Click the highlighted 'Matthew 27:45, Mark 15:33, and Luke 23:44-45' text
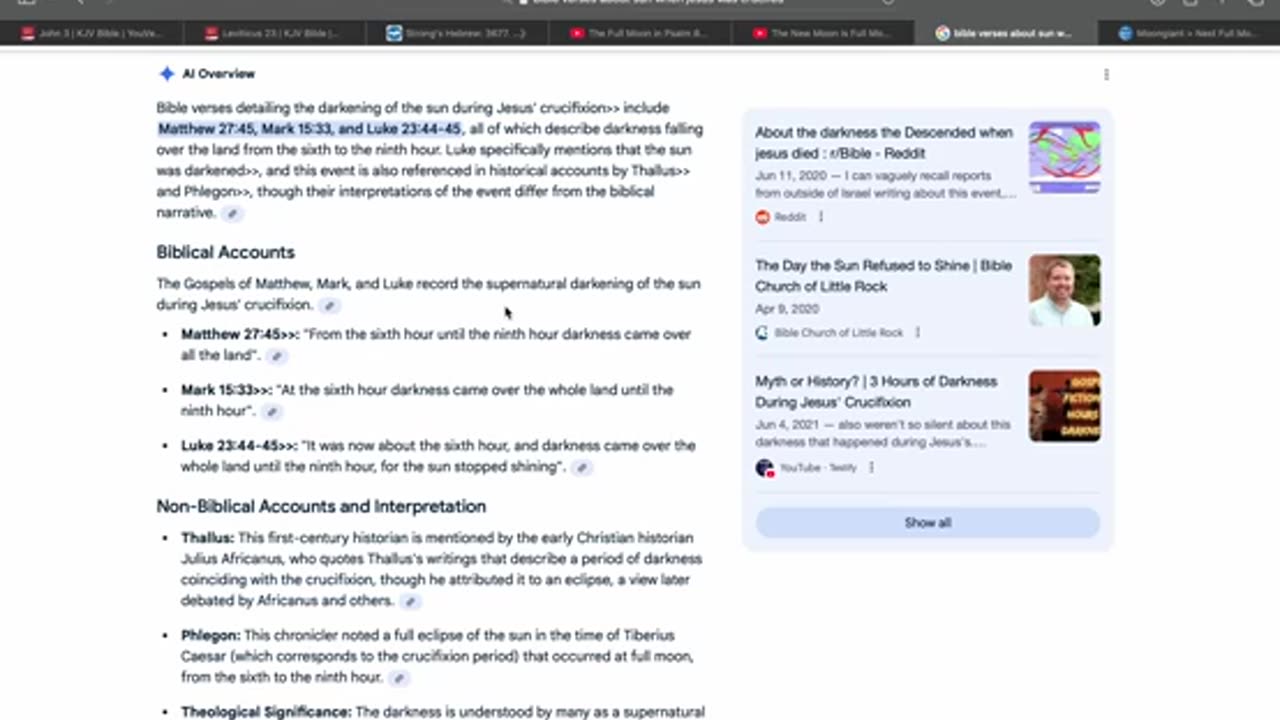 click(x=310, y=129)
